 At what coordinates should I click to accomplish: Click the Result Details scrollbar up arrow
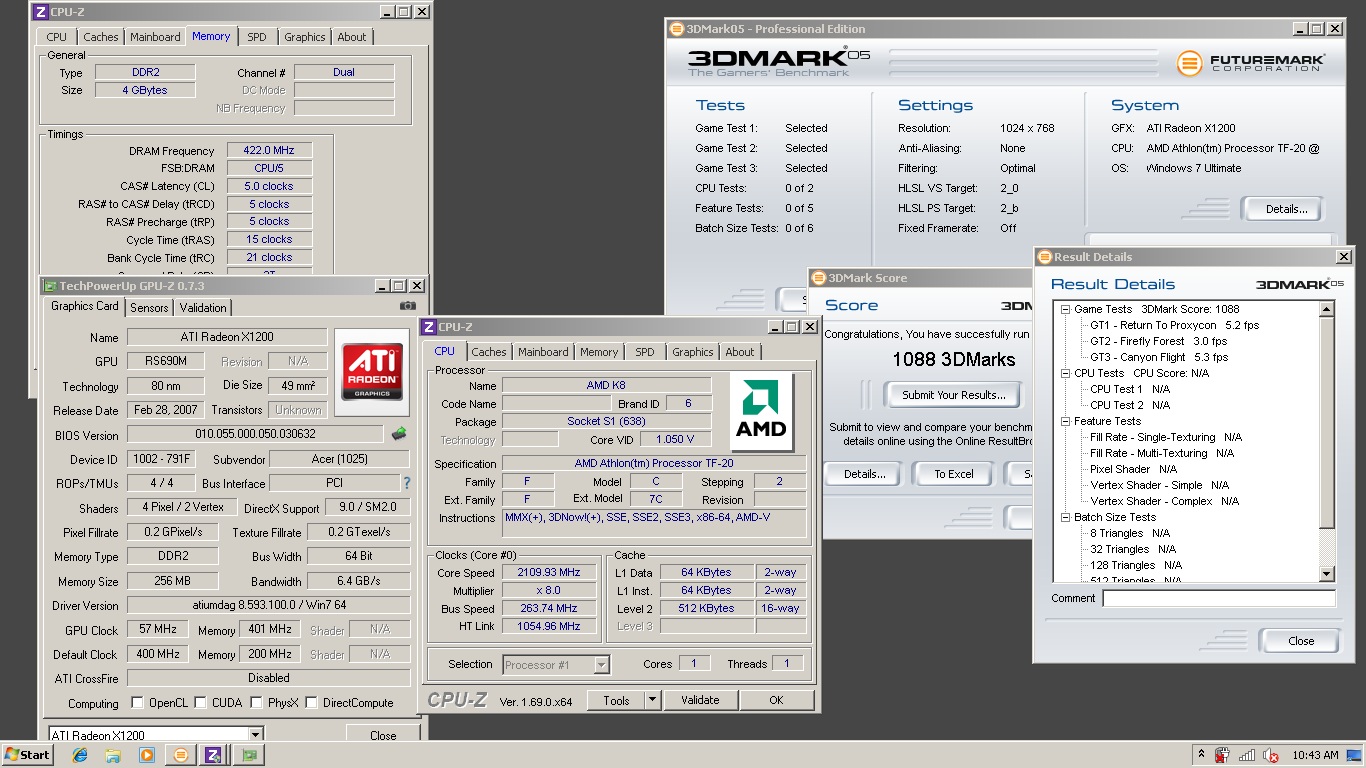click(1327, 310)
